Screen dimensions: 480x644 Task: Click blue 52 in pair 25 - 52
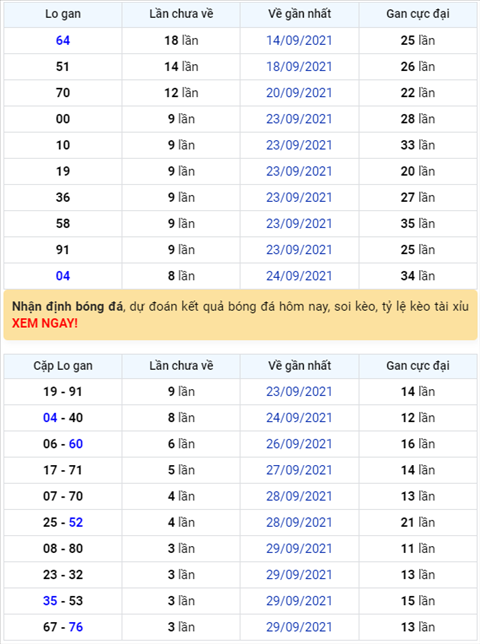76,522
